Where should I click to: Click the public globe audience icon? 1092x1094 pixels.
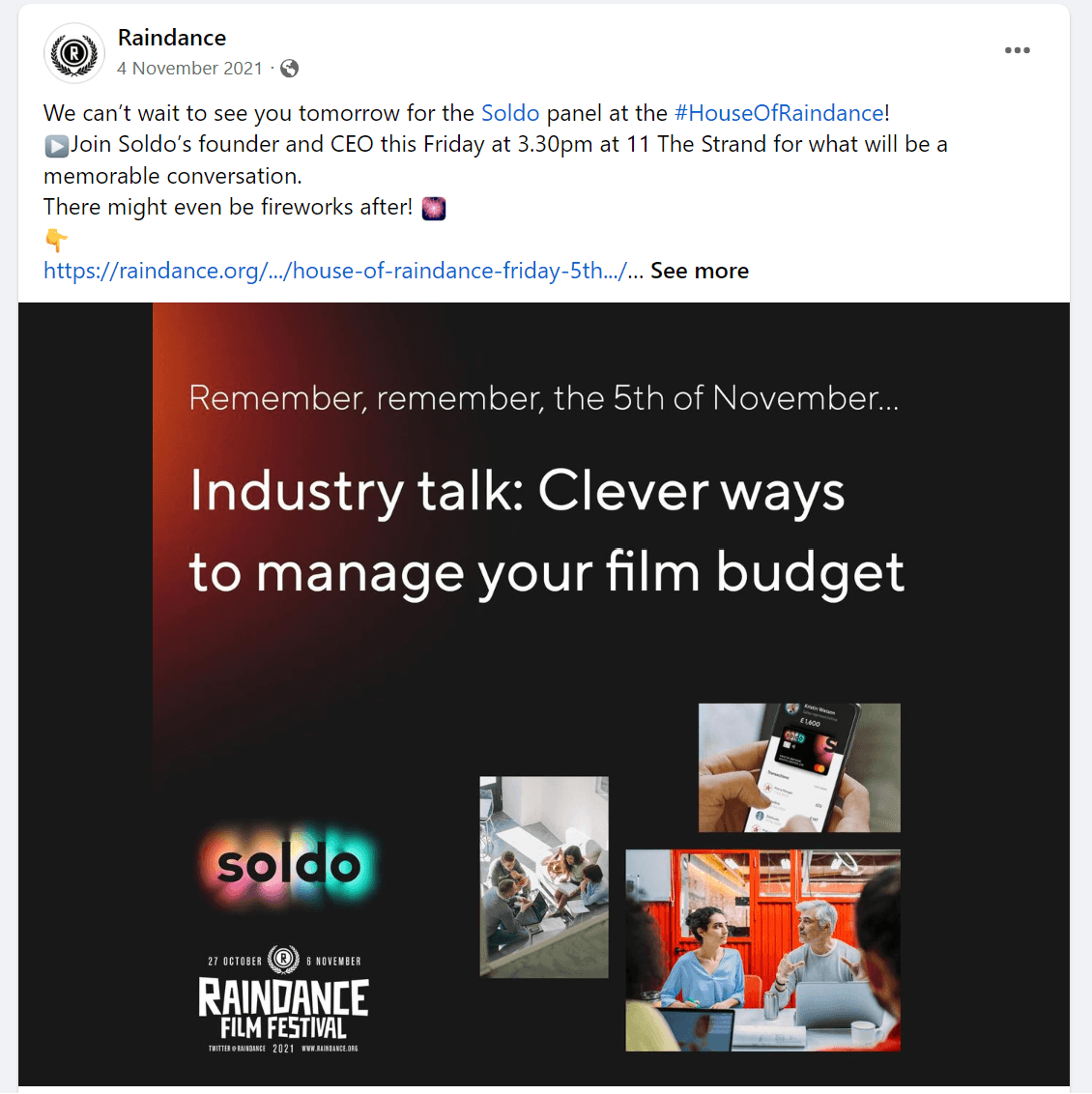point(289,69)
